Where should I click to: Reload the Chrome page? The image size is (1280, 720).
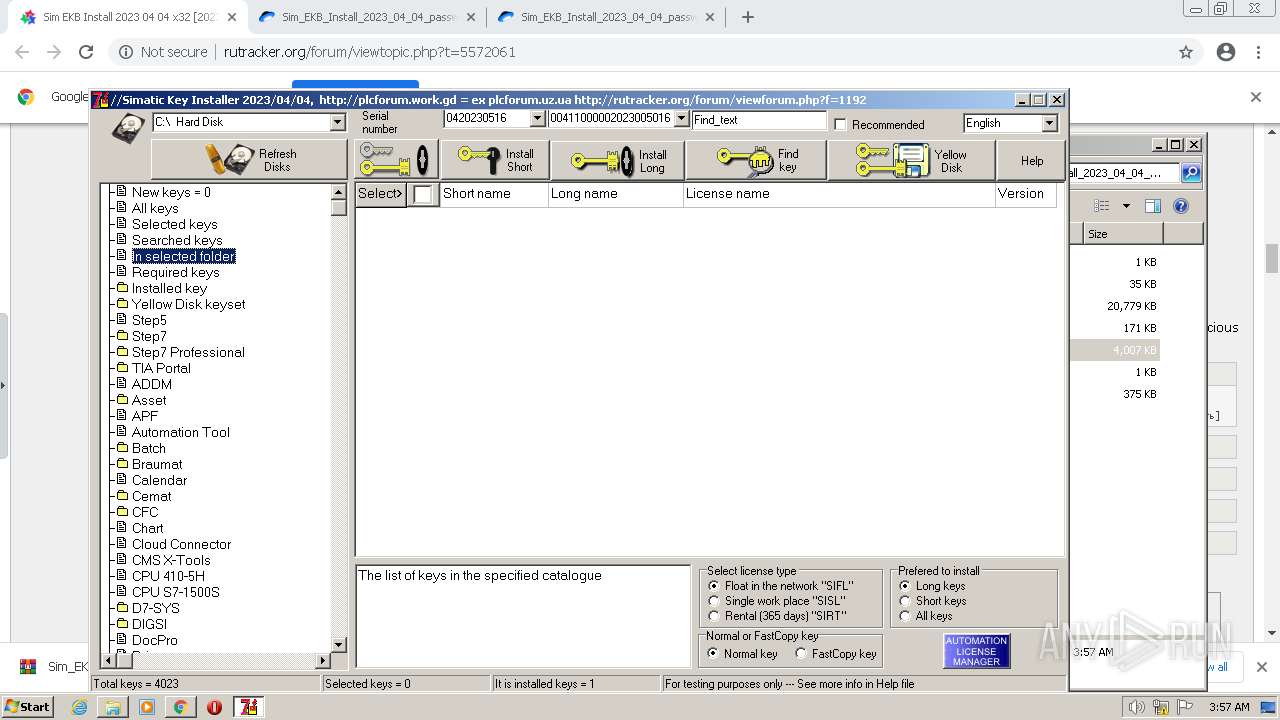[86, 52]
